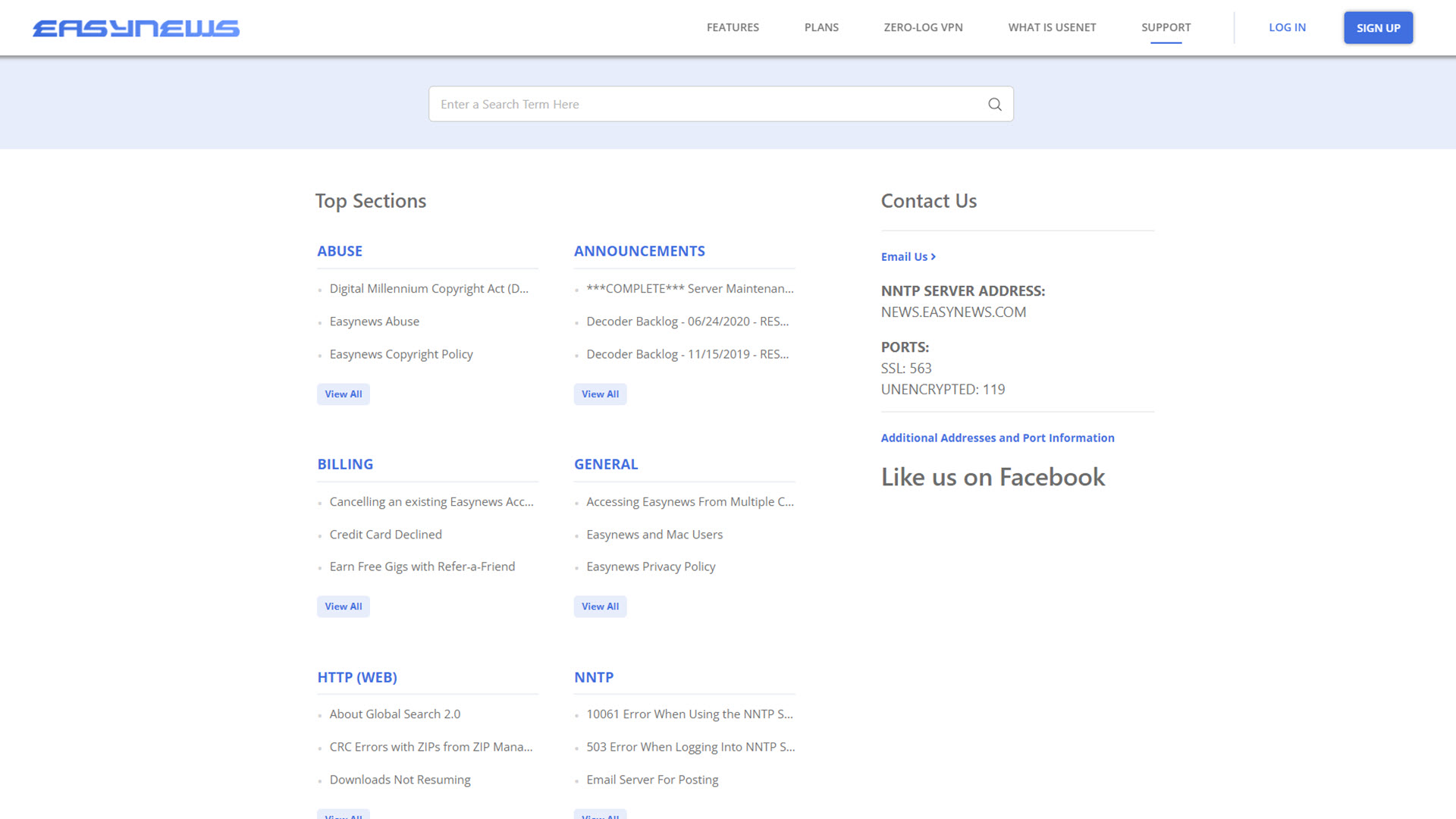Open COMPLETE Server Maintenance announcement

(x=690, y=289)
